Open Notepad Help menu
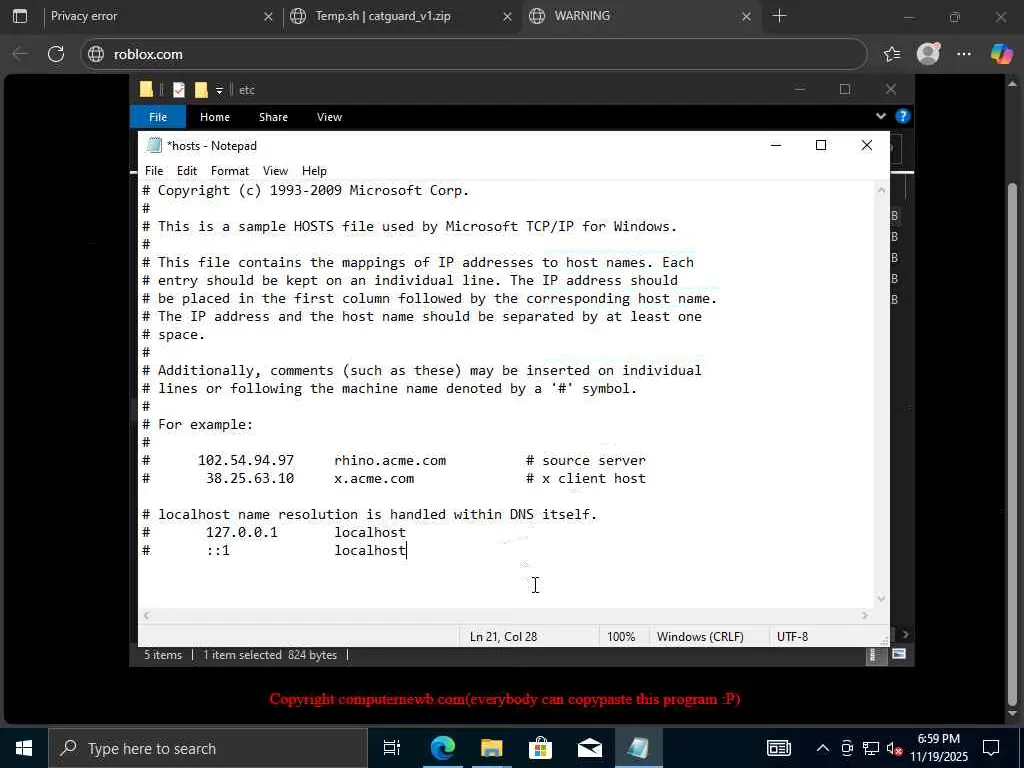The height and width of the screenshot is (768, 1024). tap(314, 170)
